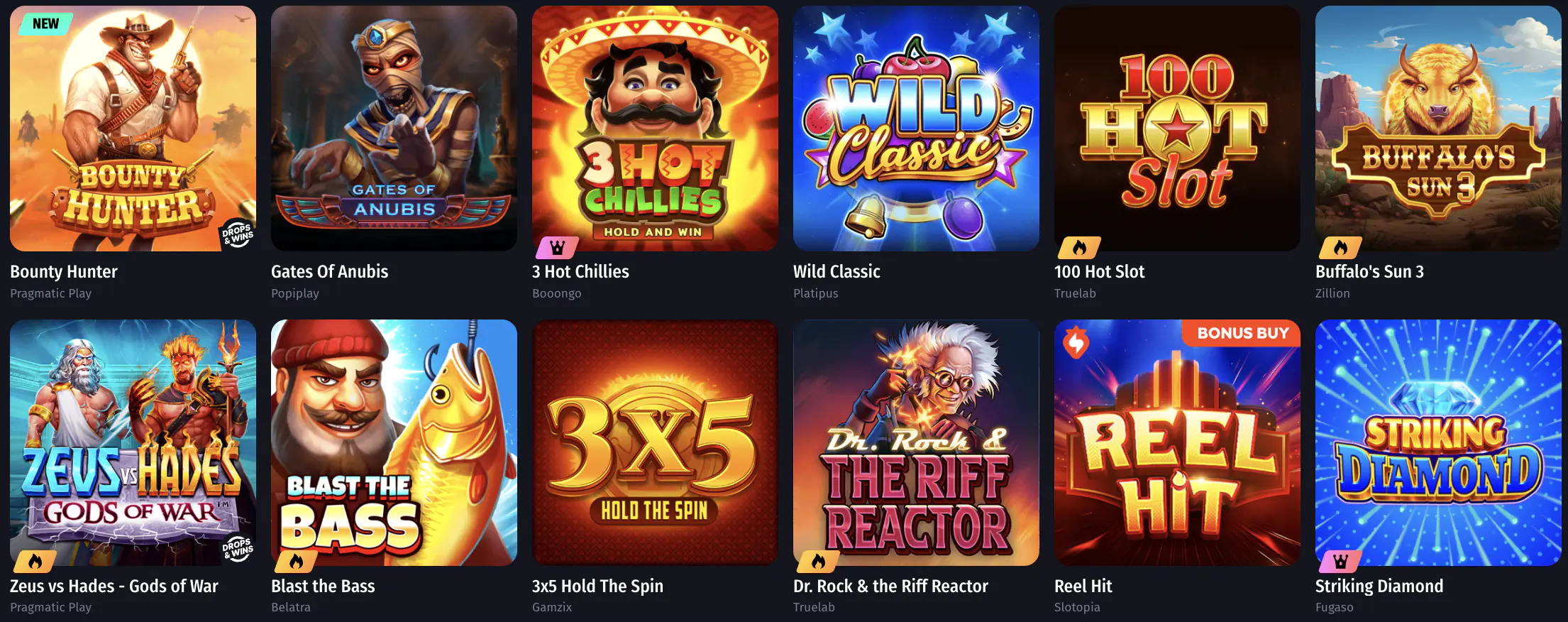Click the flame badge on Blast the Bass
This screenshot has width=1568, height=622.
pos(296,562)
